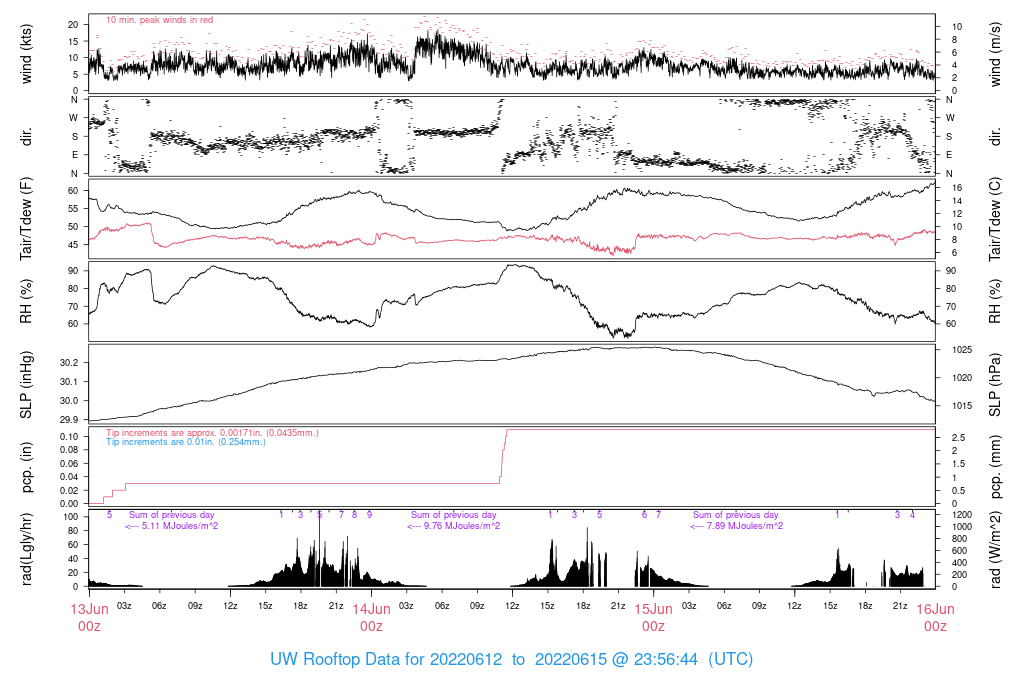The width and height of the screenshot is (1024, 700).
Task: Click the '15Jun' date label
Action: pos(653,609)
